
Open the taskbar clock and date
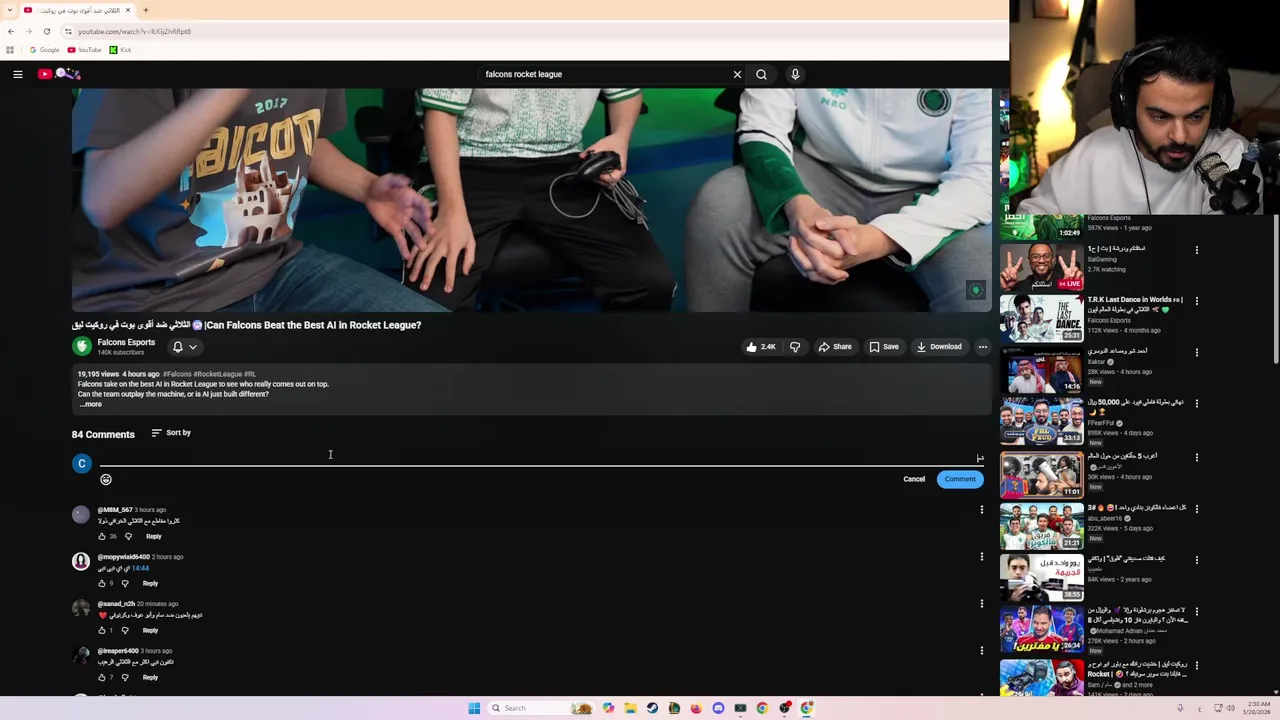pyautogui.click(x=1257, y=708)
